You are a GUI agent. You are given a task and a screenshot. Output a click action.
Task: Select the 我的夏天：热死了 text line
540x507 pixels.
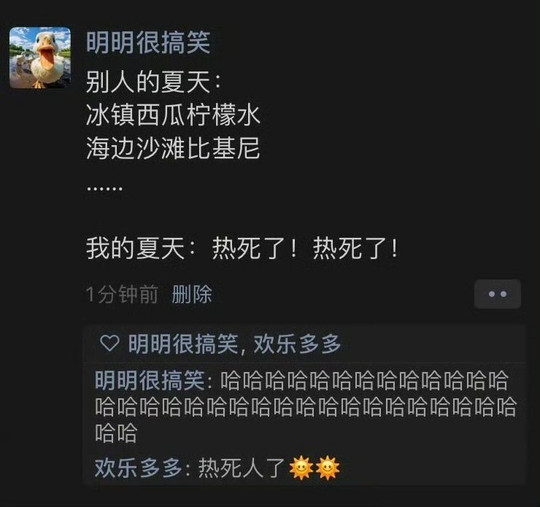click(242, 248)
